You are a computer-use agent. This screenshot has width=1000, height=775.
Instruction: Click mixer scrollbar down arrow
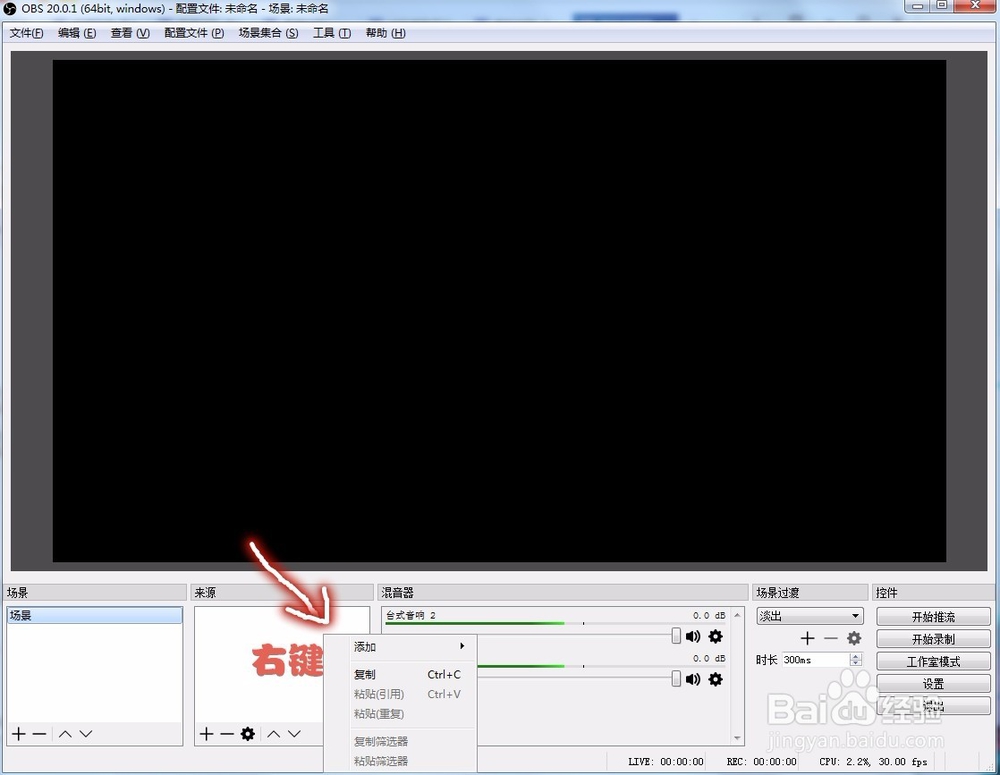pyautogui.click(x=737, y=738)
